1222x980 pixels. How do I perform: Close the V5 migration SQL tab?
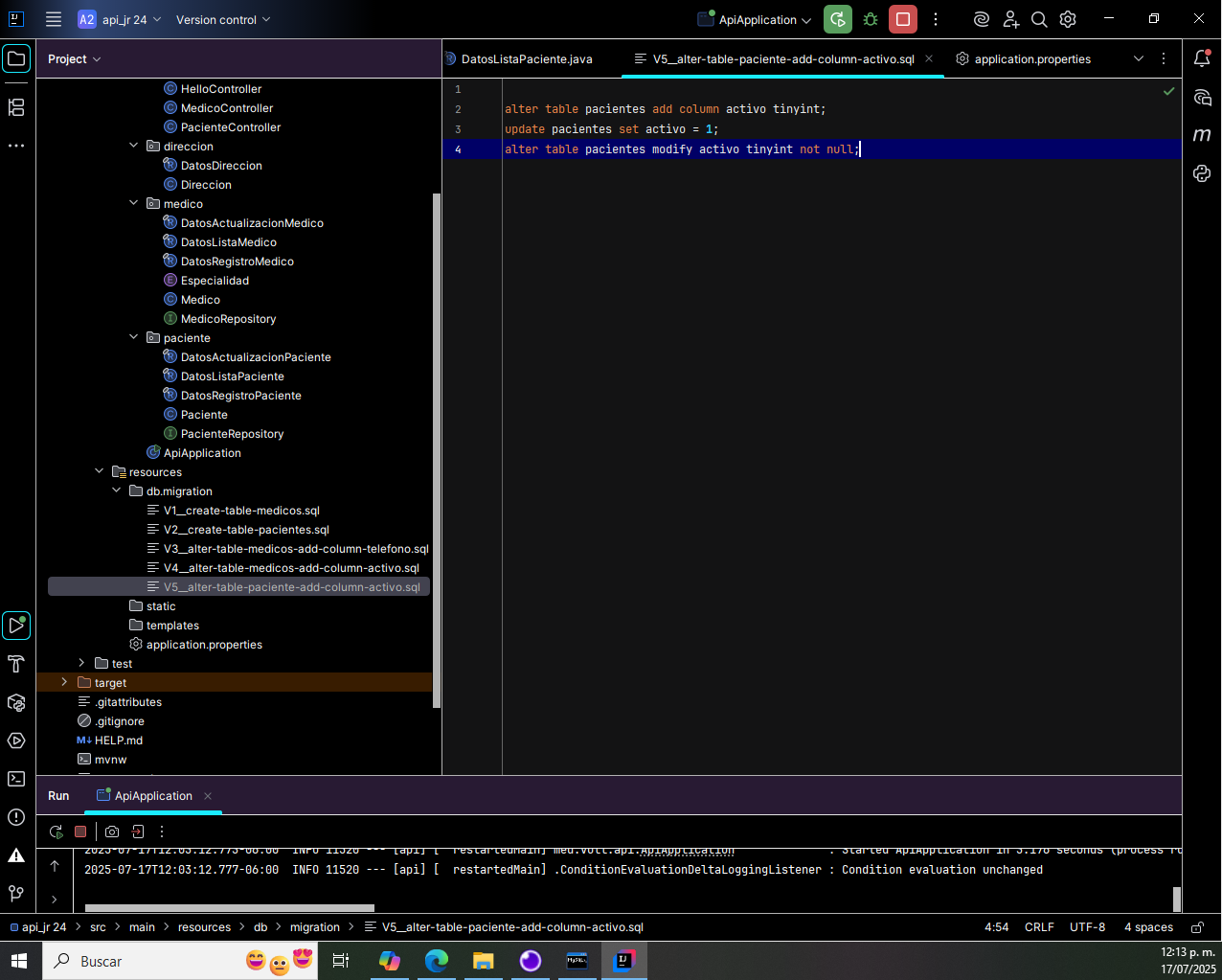929,58
